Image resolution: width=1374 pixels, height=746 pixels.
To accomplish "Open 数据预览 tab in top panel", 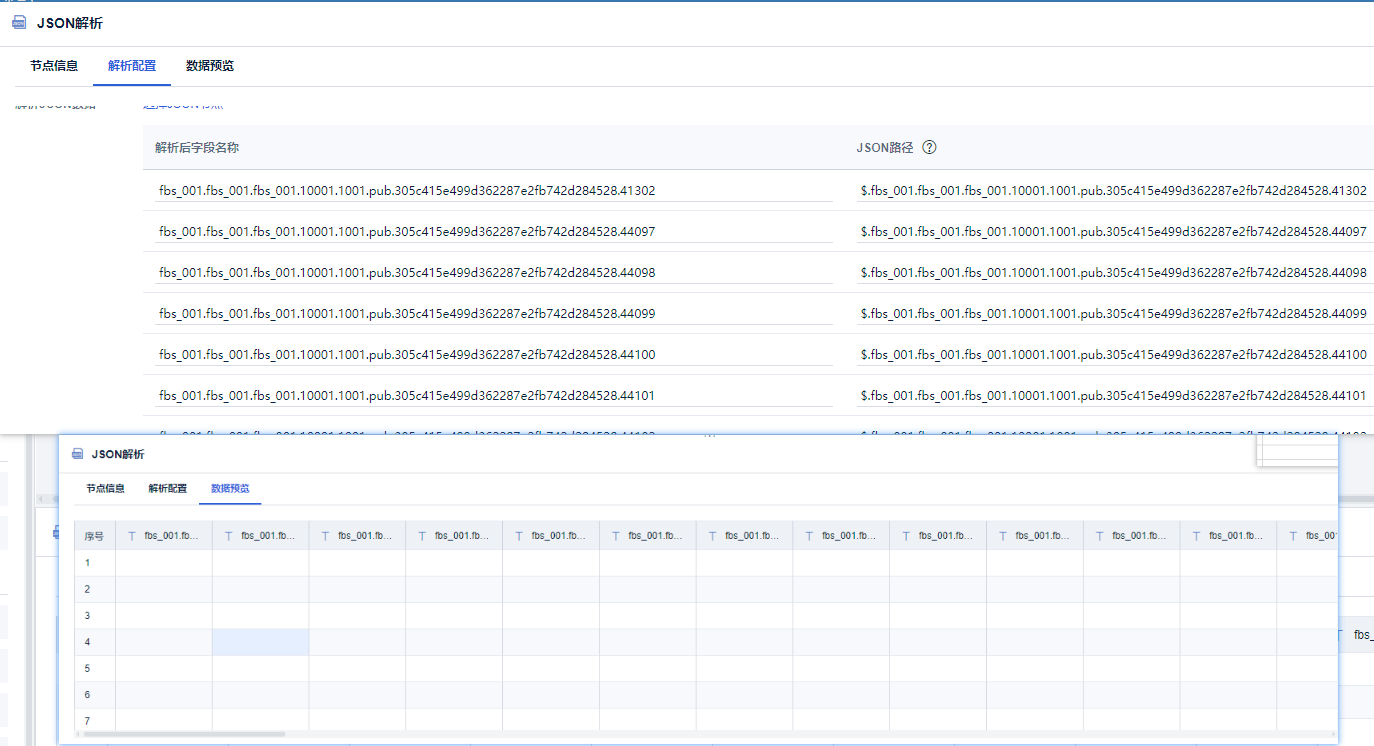I will 210,66.
